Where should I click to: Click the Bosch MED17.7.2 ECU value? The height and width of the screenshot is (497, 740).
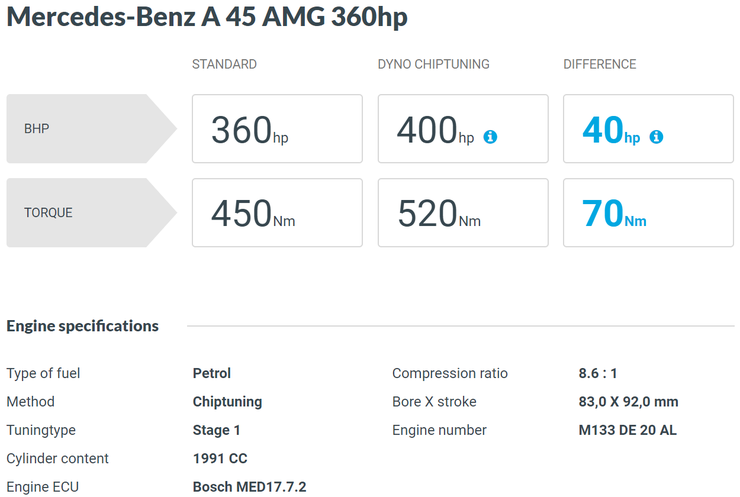pyautogui.click(x=249, y=487)
